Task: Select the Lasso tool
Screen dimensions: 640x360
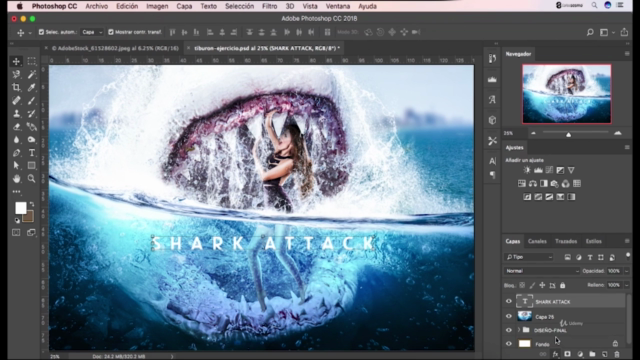Action: tap(16, 74)
